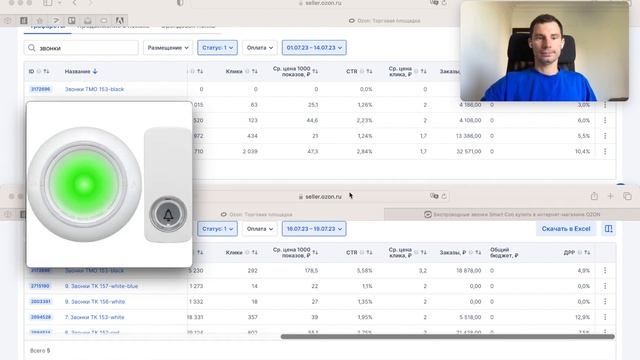The height and width of the screenshot is (360, 640).
Task: Click privacy shield icon in upper window toolbar
Action: click(180, 3)
